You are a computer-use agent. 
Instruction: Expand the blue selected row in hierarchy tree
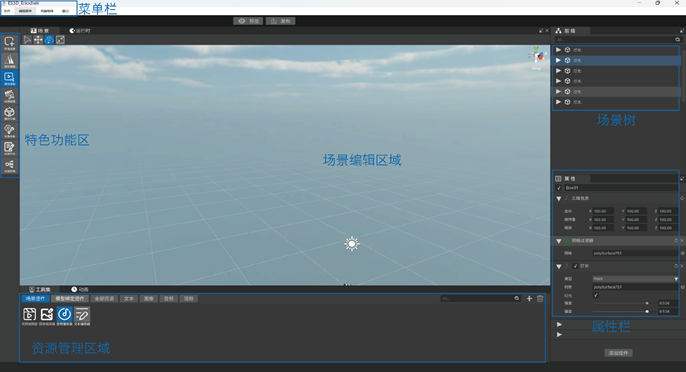pos(558,60)
